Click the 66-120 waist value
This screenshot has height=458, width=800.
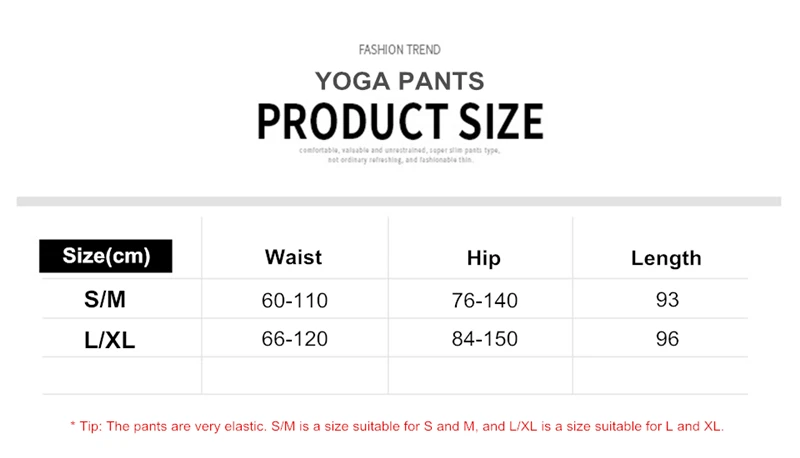click(x=294, y=339)
